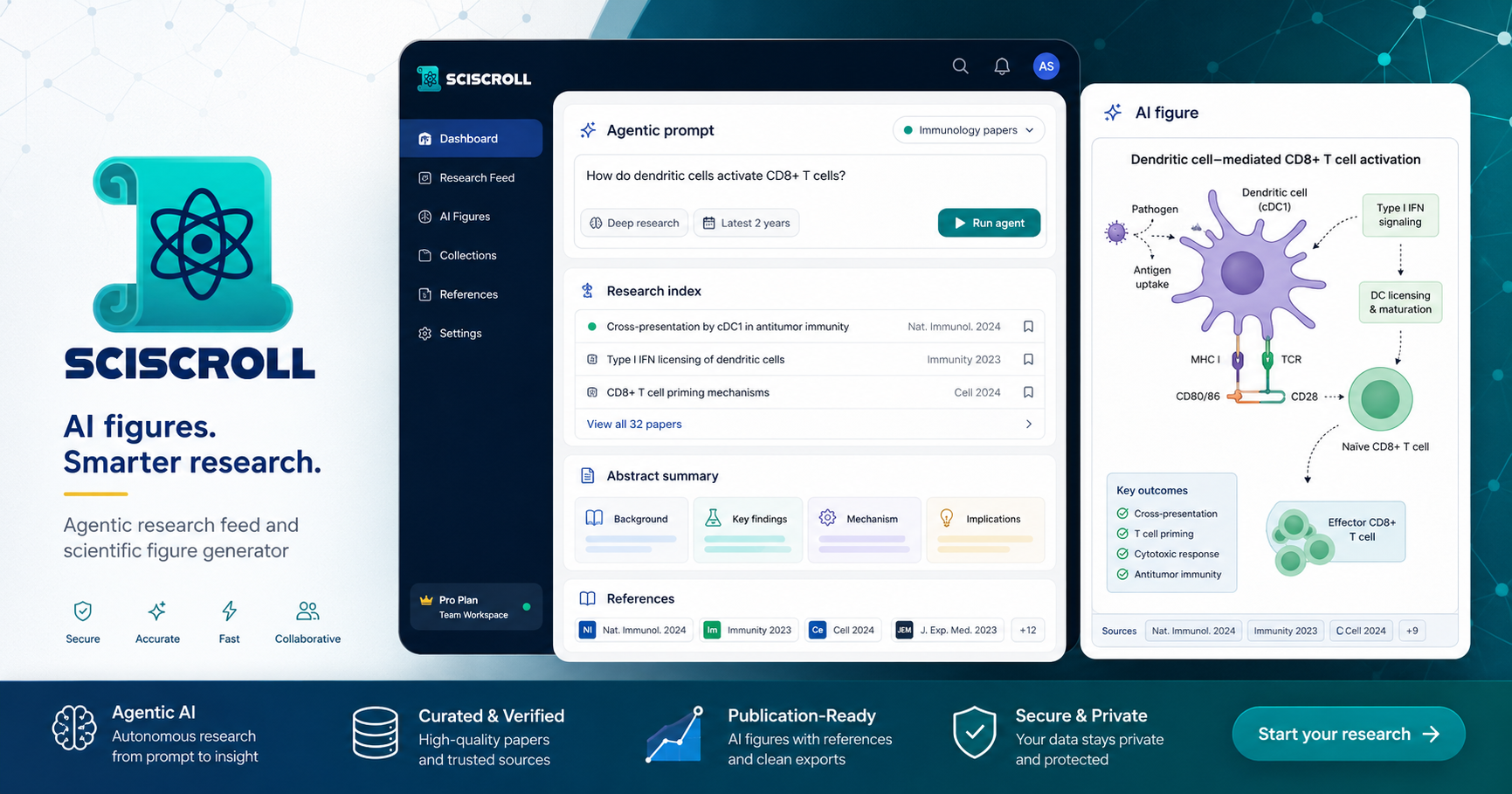Click the Immunity 2023 reference chip

click(x=749, y=630)
